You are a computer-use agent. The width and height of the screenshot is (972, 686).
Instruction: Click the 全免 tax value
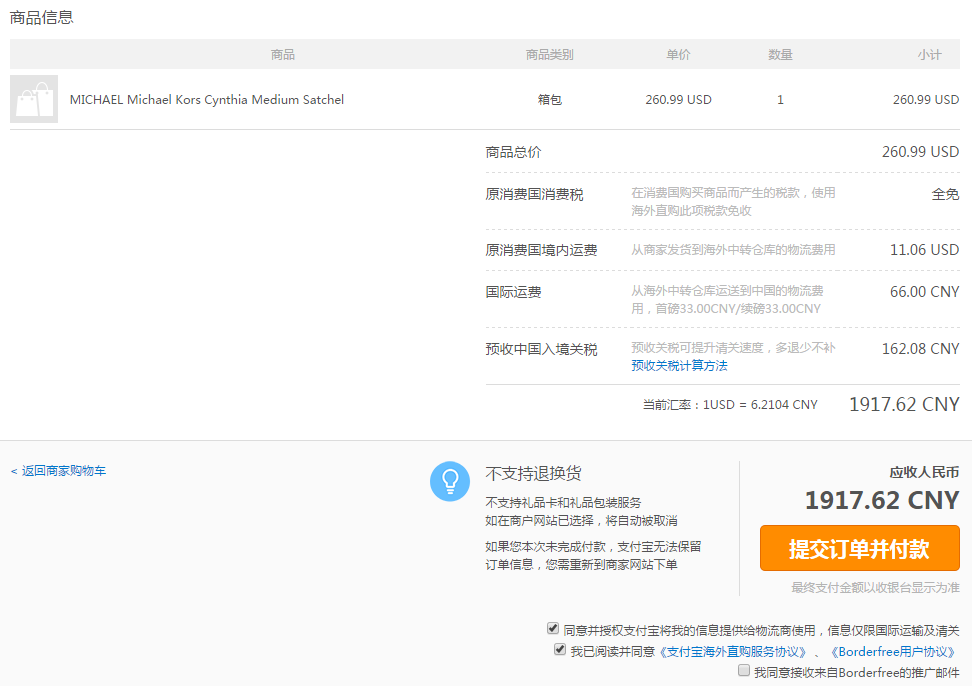[x=945, y=195]
